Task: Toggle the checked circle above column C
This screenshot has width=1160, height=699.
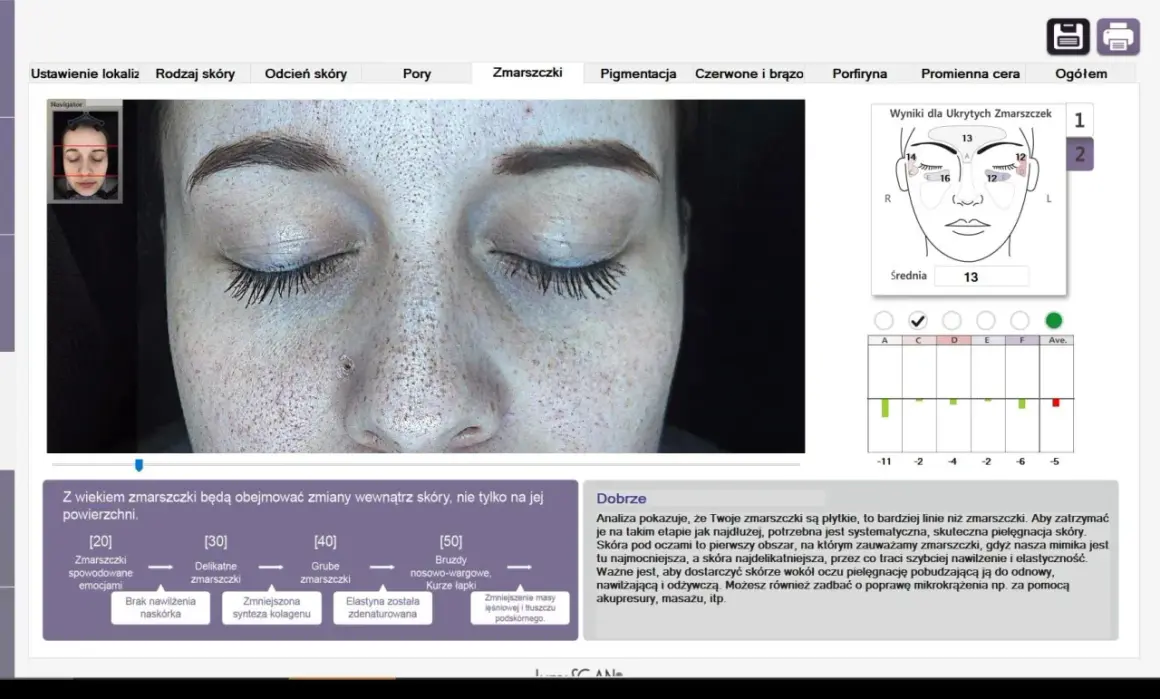Action: (x=917, y=320)
